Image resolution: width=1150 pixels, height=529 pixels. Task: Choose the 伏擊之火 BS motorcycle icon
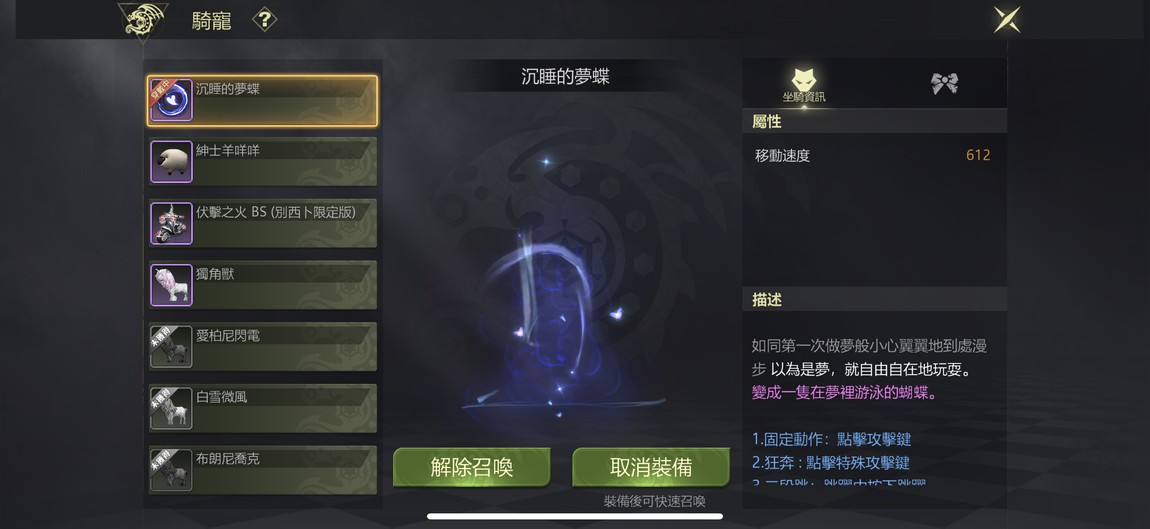point(172,223)
